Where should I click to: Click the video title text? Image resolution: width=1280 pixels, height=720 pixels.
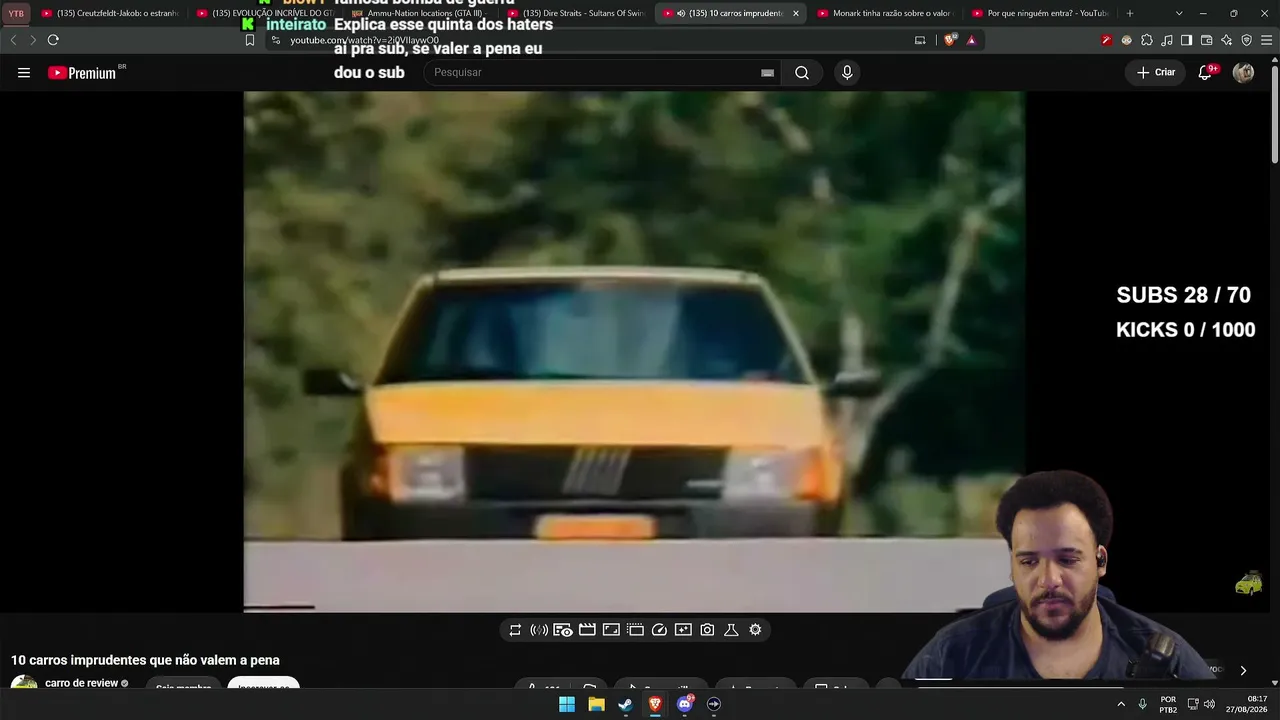click(x=145, y=660)
